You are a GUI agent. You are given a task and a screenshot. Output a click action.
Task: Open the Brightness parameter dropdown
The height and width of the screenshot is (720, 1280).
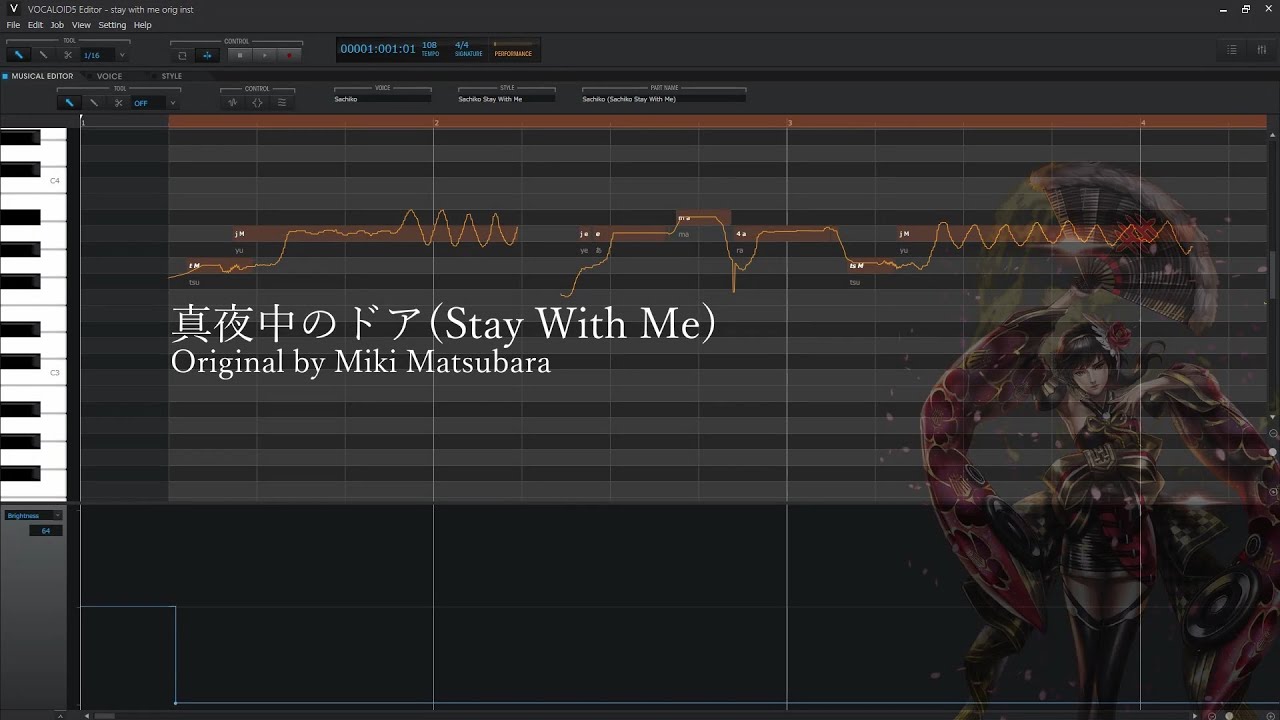(34, 516)
